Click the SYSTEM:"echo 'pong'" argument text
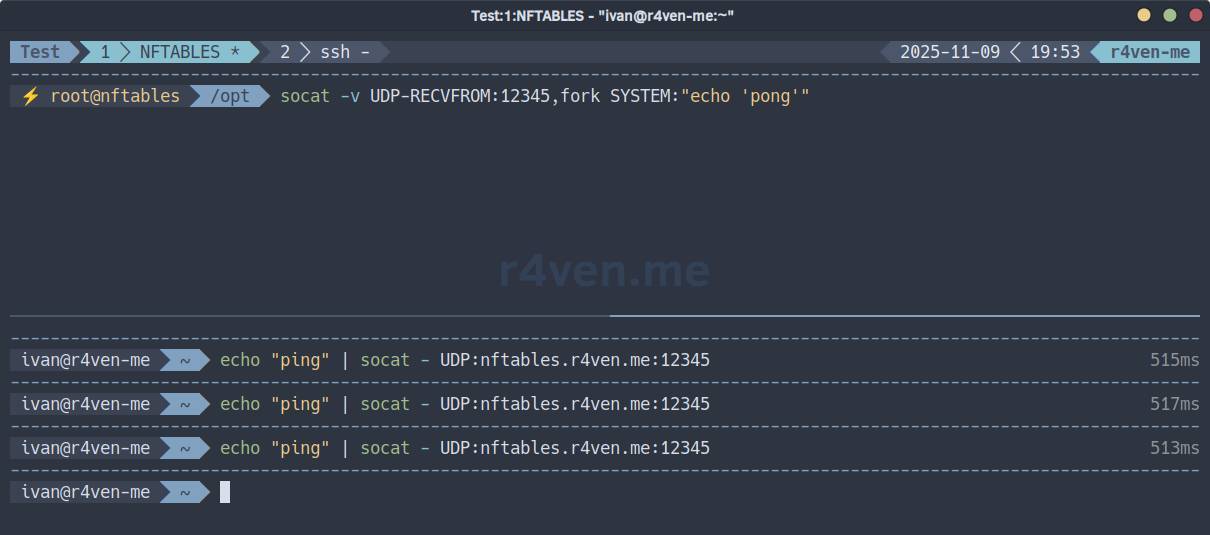The image size is (1210, 535). pos(709,96)
